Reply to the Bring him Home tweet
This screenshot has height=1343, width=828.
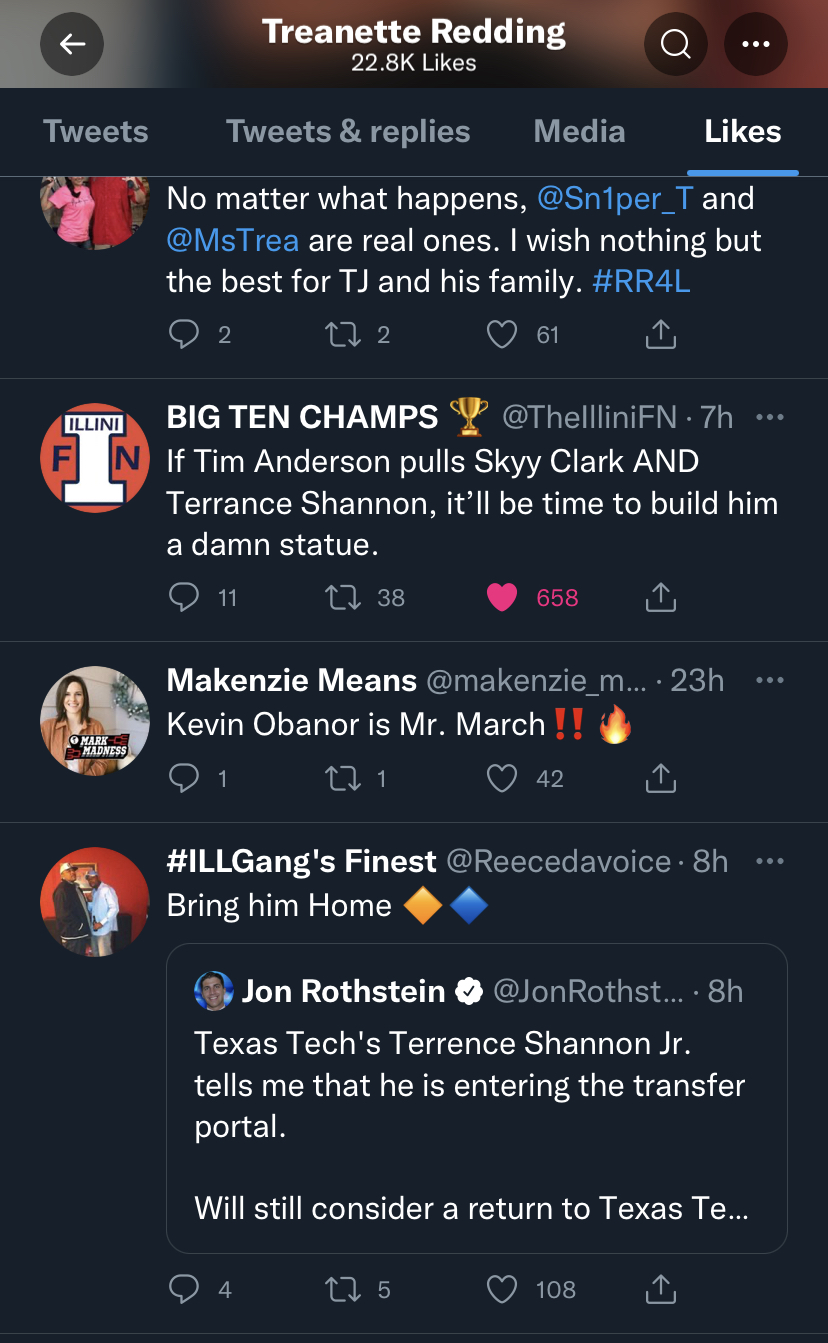tap(184, 1290)
